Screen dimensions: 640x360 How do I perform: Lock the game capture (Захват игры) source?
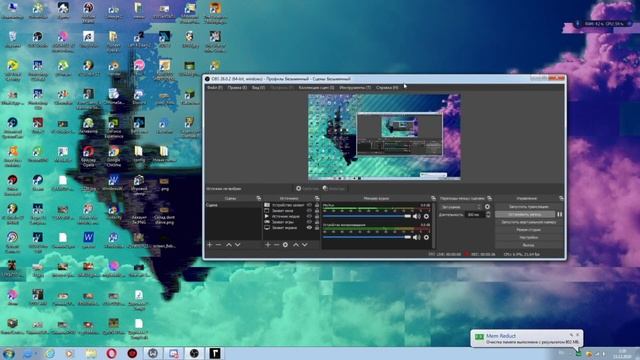317,222
